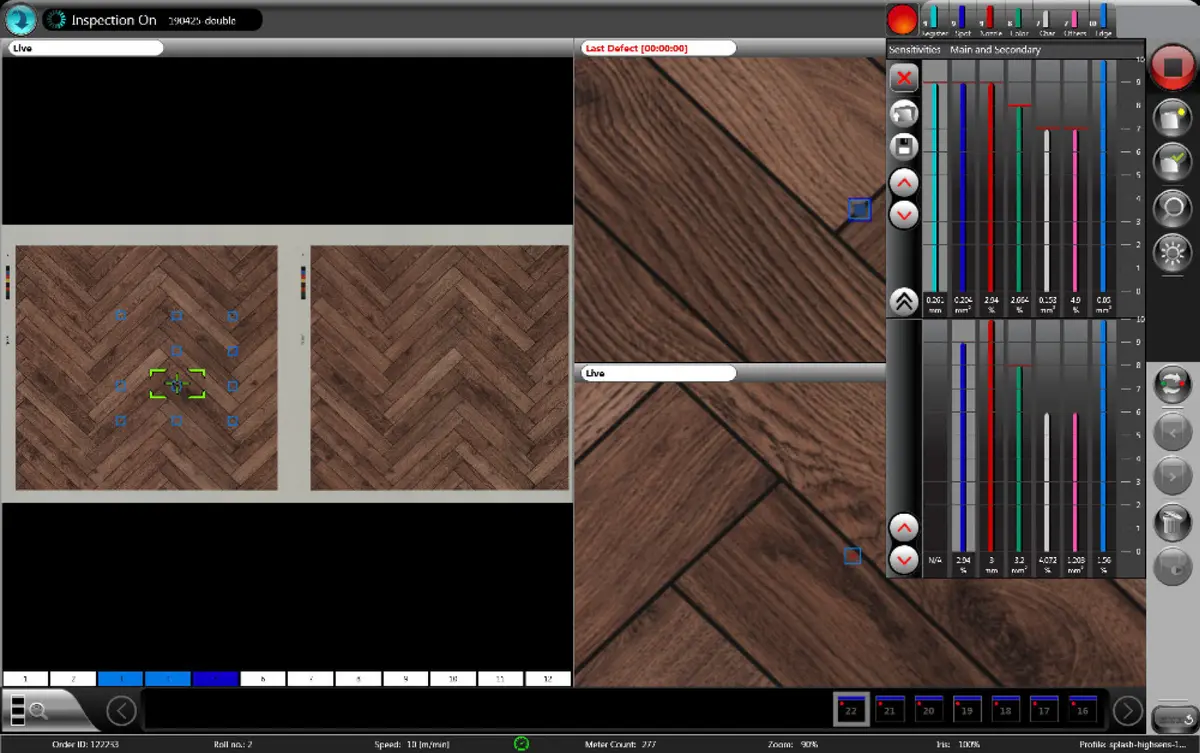
Task: Click the floppy disk save icon
Action: click(903, 148)
